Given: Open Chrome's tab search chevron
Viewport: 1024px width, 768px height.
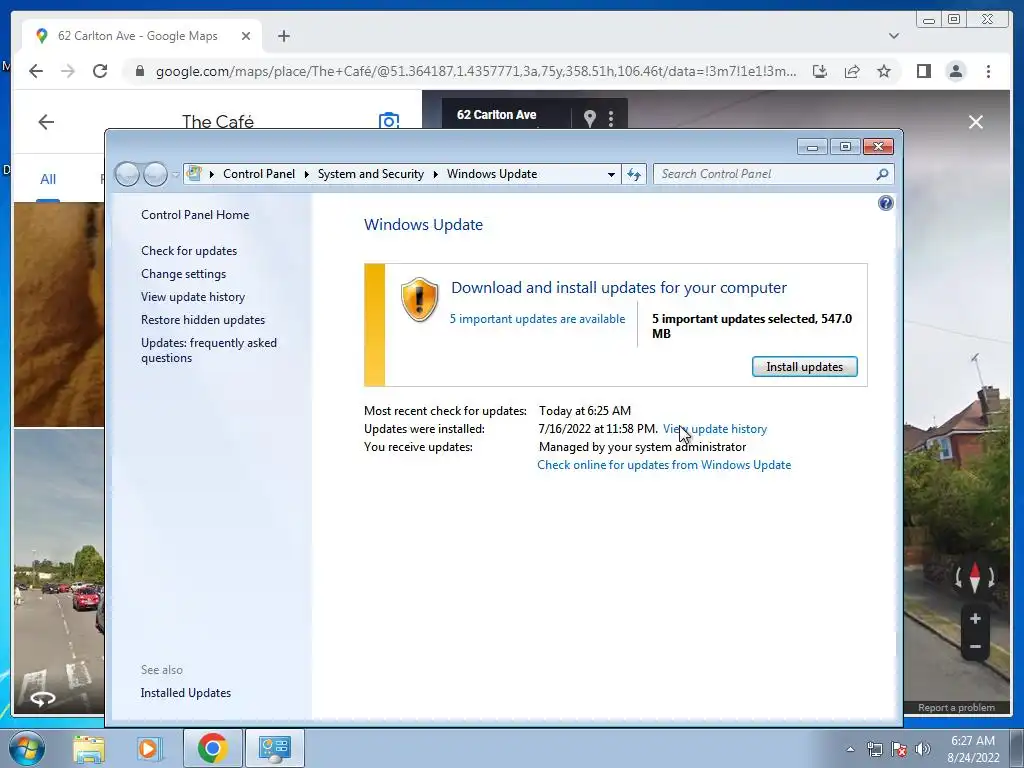Looking at the screenshot, I should 894,36.
